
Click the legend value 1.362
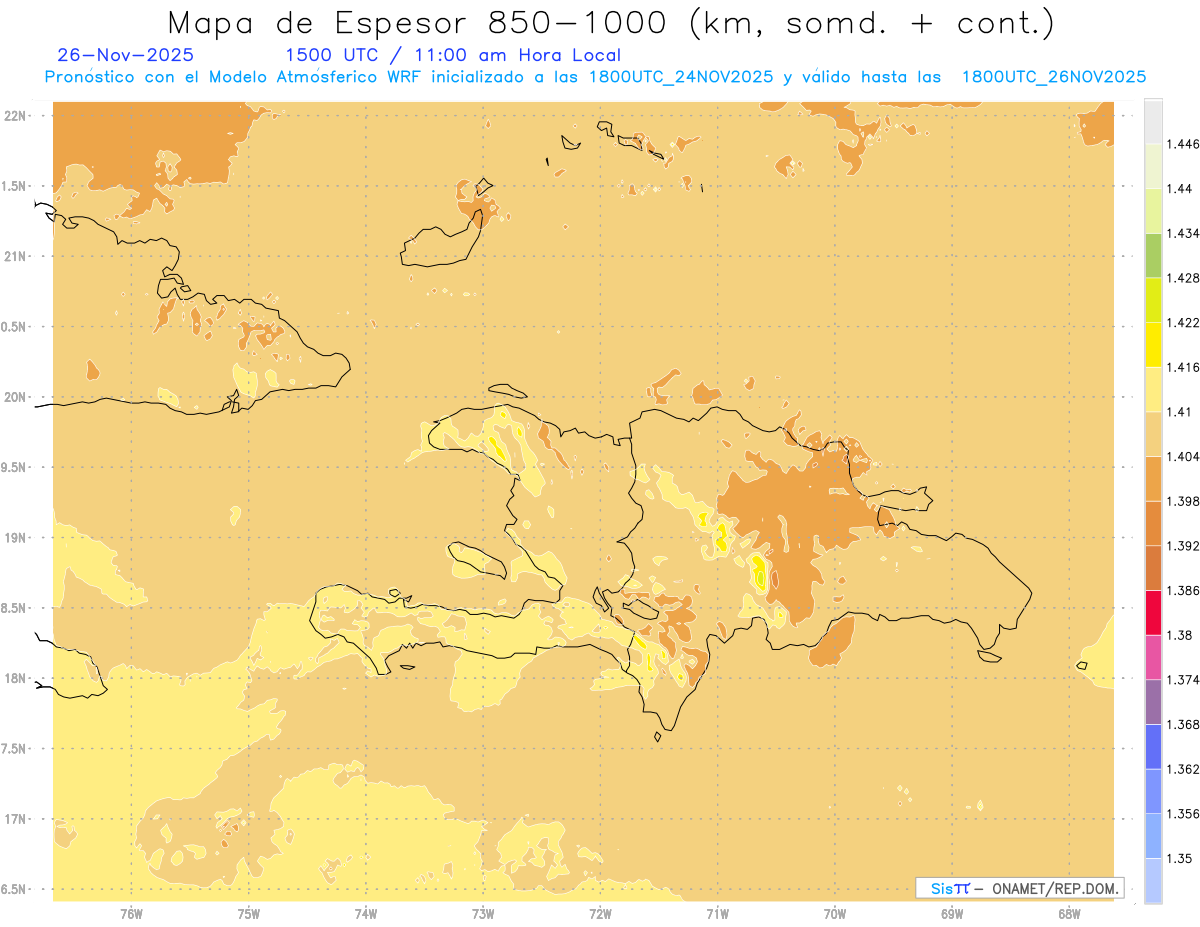(1185, 769)
